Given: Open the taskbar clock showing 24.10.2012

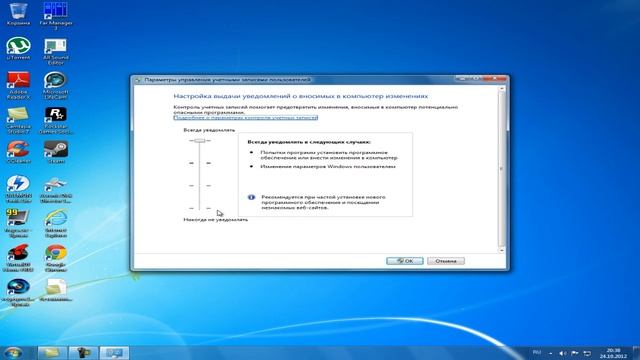Looking at the screenshot, I should click(613, 353).
